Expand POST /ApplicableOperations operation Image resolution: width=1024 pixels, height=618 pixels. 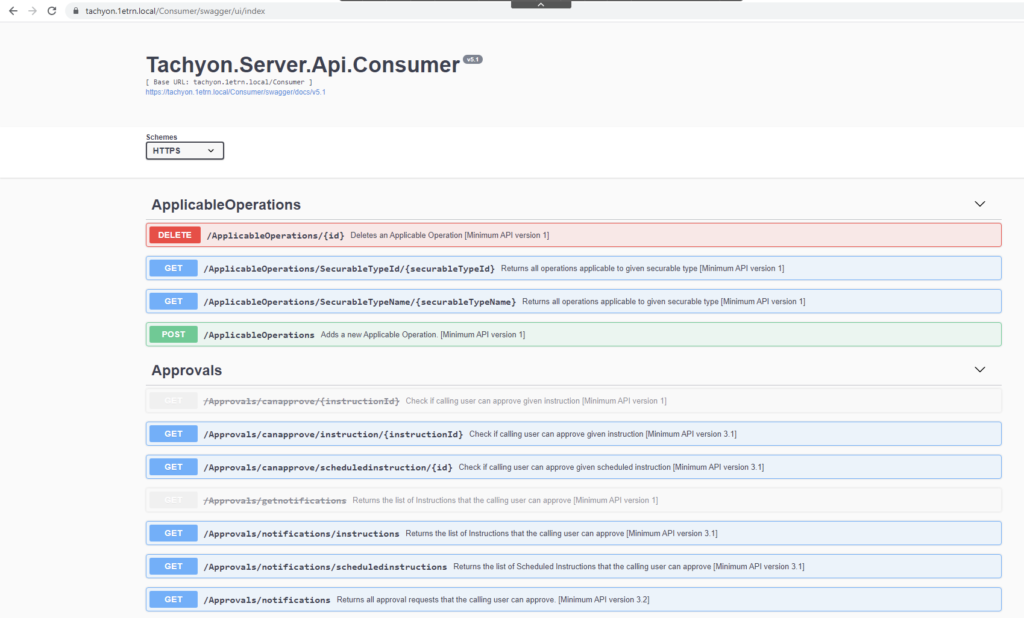pyautogui.click(x=573, y=334)
